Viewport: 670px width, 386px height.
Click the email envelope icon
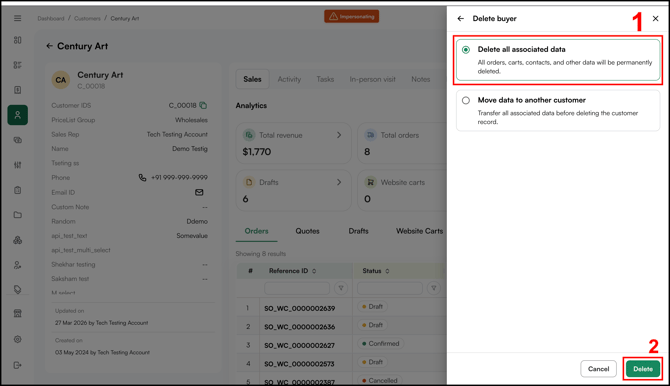coord(199,192)
